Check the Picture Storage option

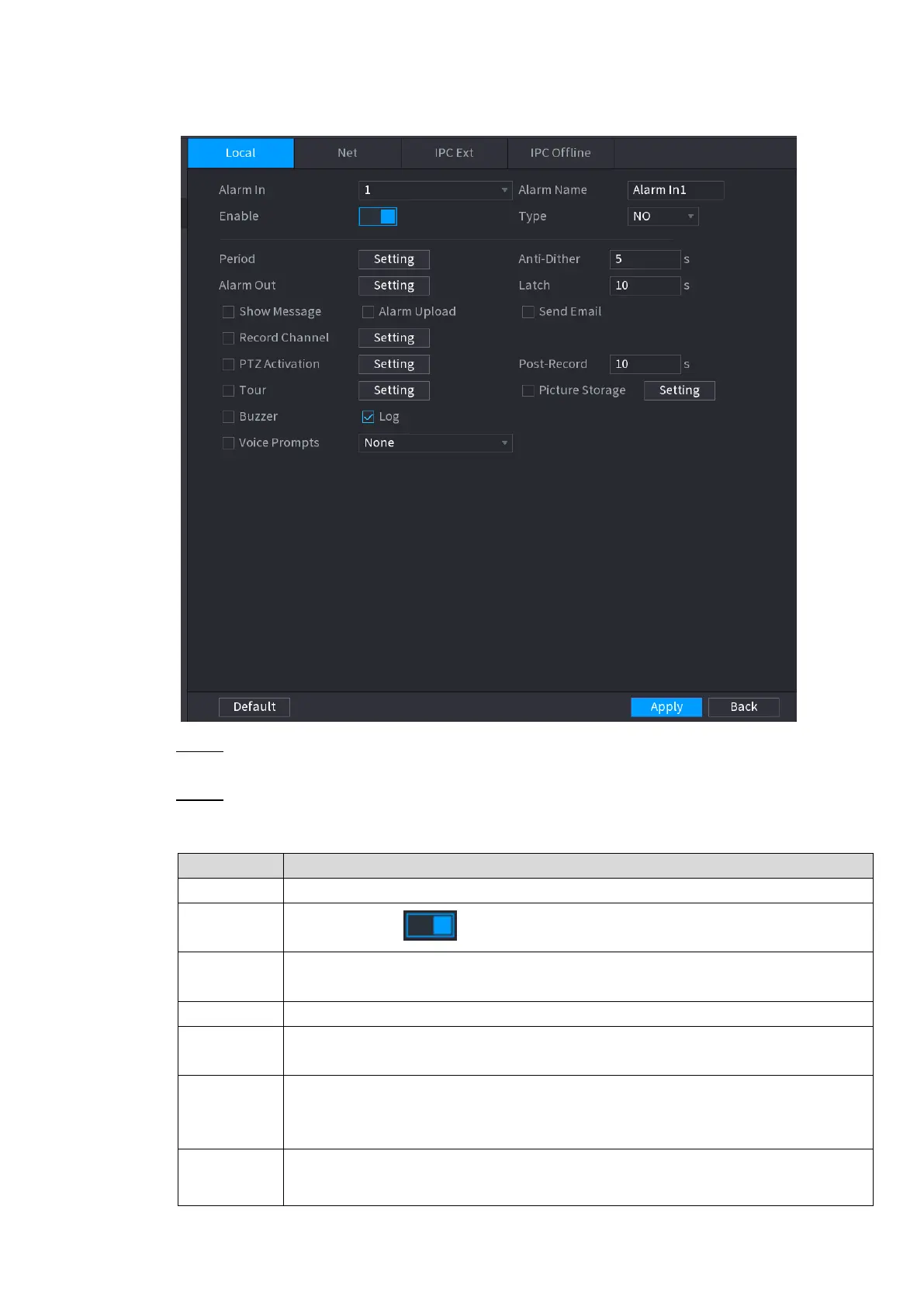click(528, 390)
